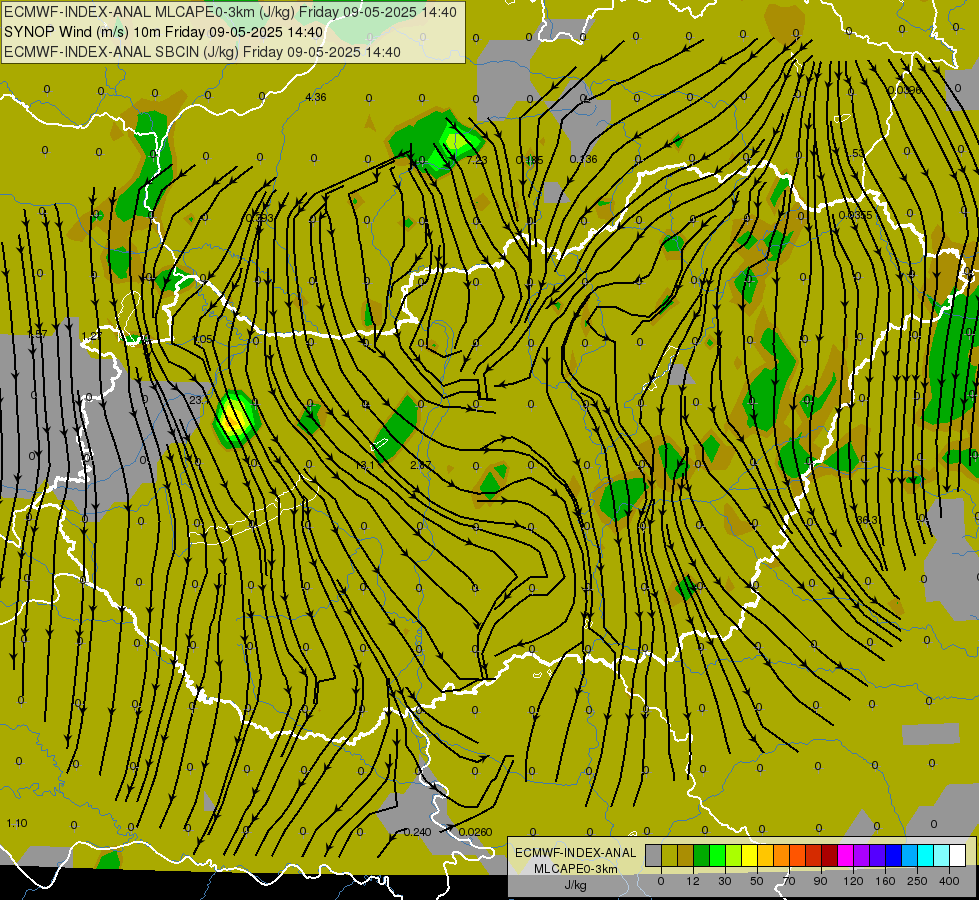Click the magenta swatch in the MLCAPE legend
979x900 pixels.
[x=846, y=855]
